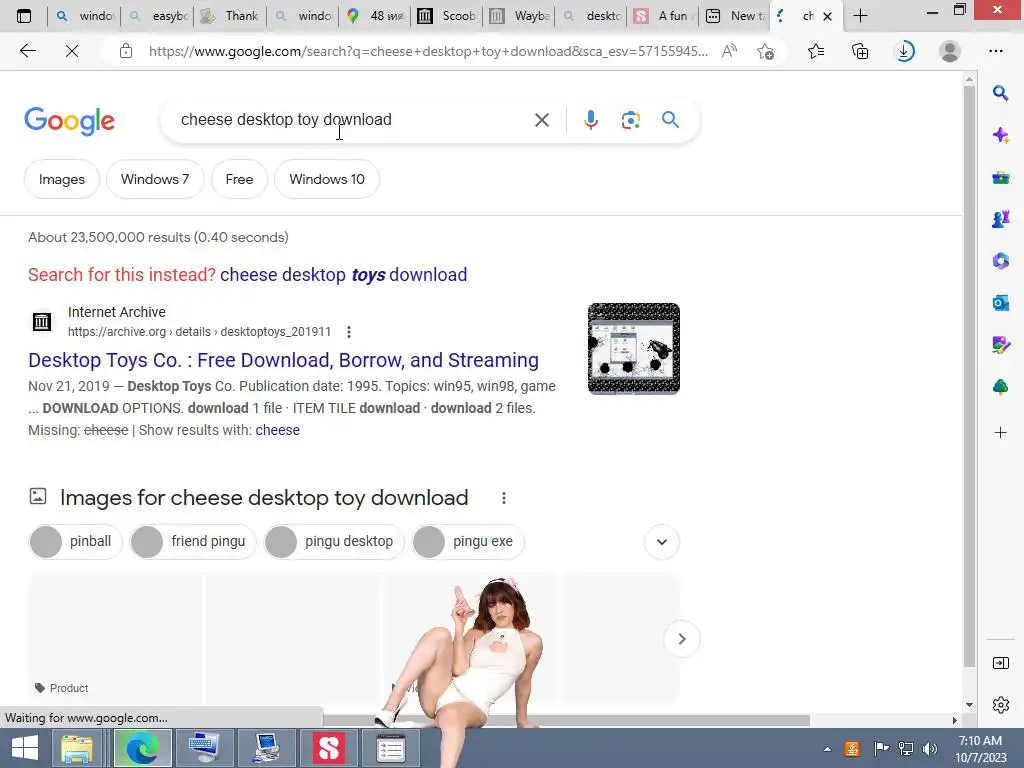Switch to the 48 maps tab
The image size is (1024, 768).
pyautogui.click(x=376, y=16)
